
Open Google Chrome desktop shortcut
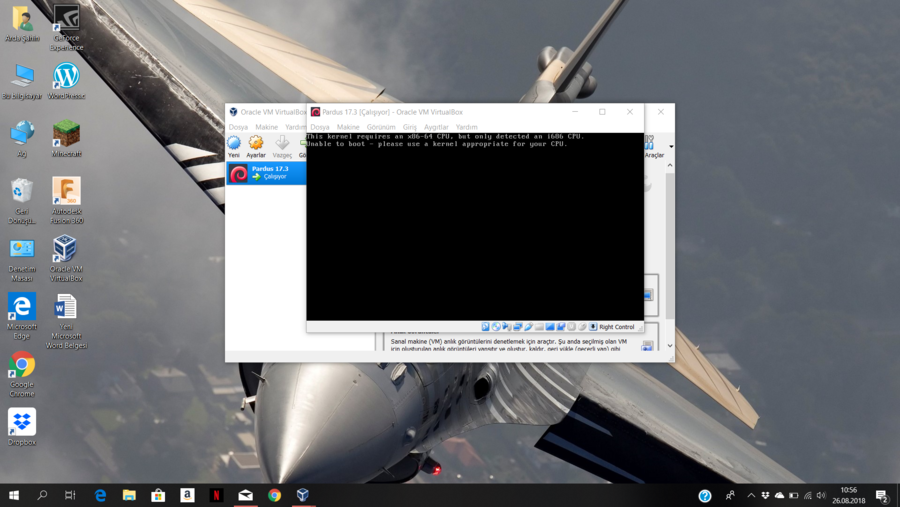(22, 374)
